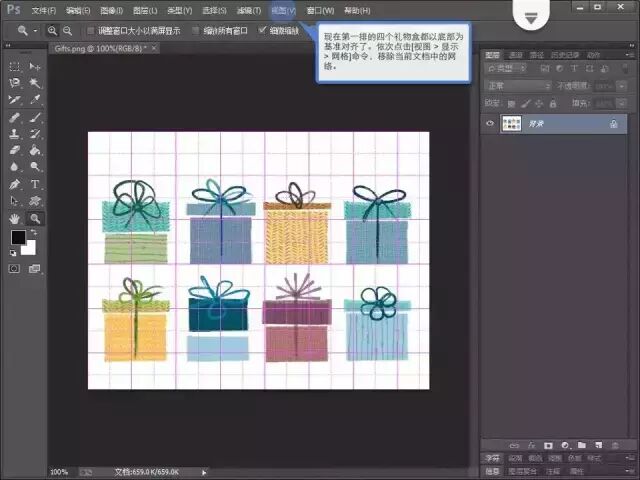Select the Clone Stamp tool
Screen dimensions: 640x480
tap(15, 134)
